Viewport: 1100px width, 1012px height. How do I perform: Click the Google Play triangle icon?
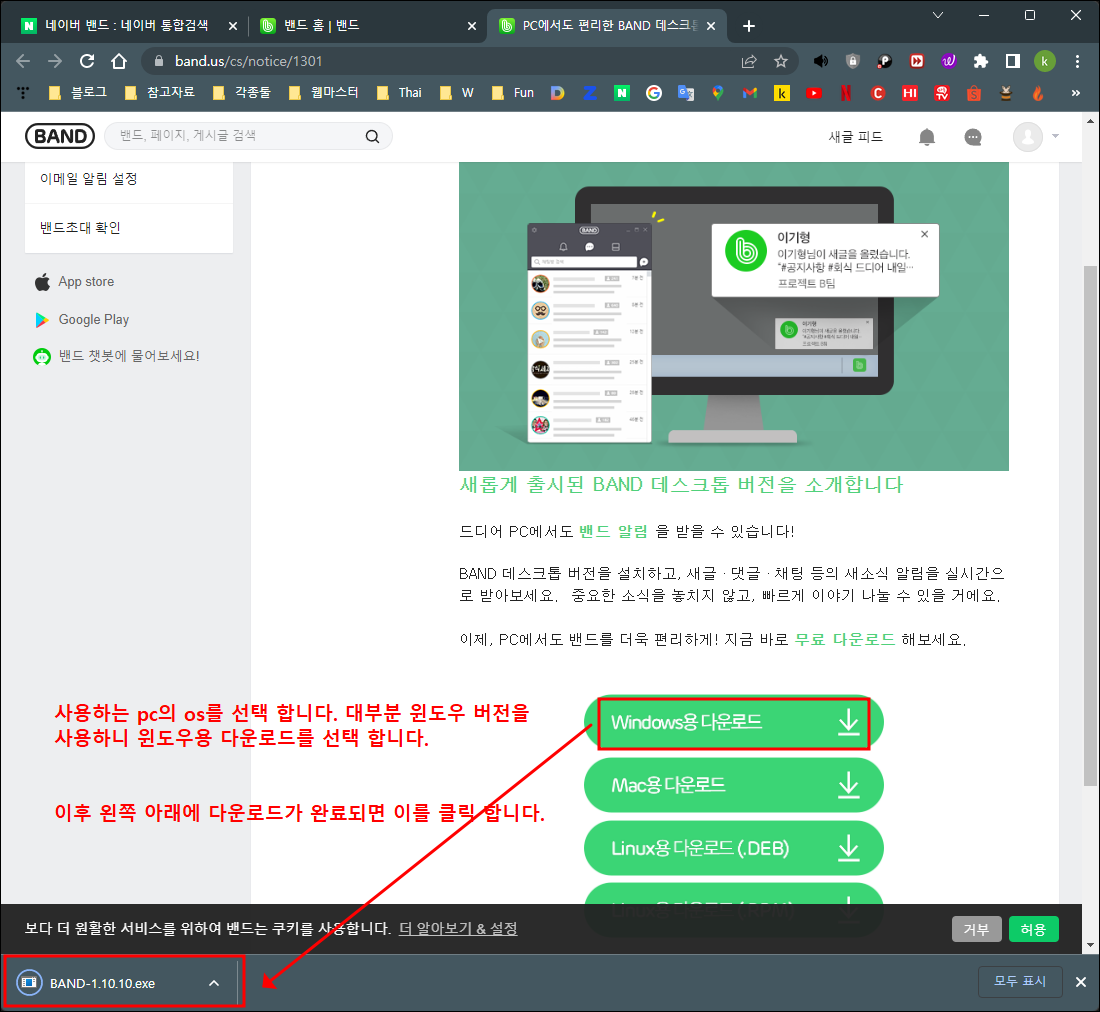(43, 319)
